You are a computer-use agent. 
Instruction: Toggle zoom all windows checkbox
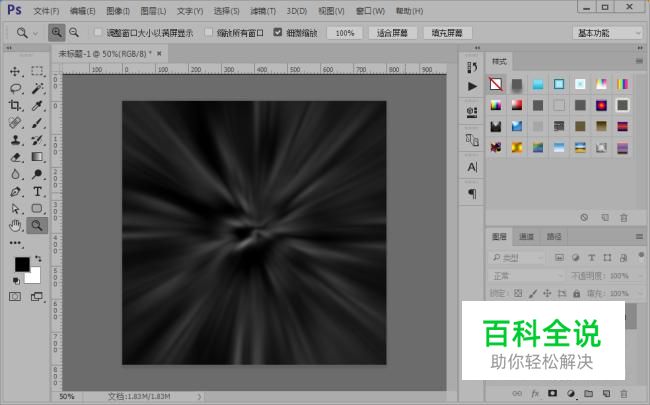pos(209,32)
